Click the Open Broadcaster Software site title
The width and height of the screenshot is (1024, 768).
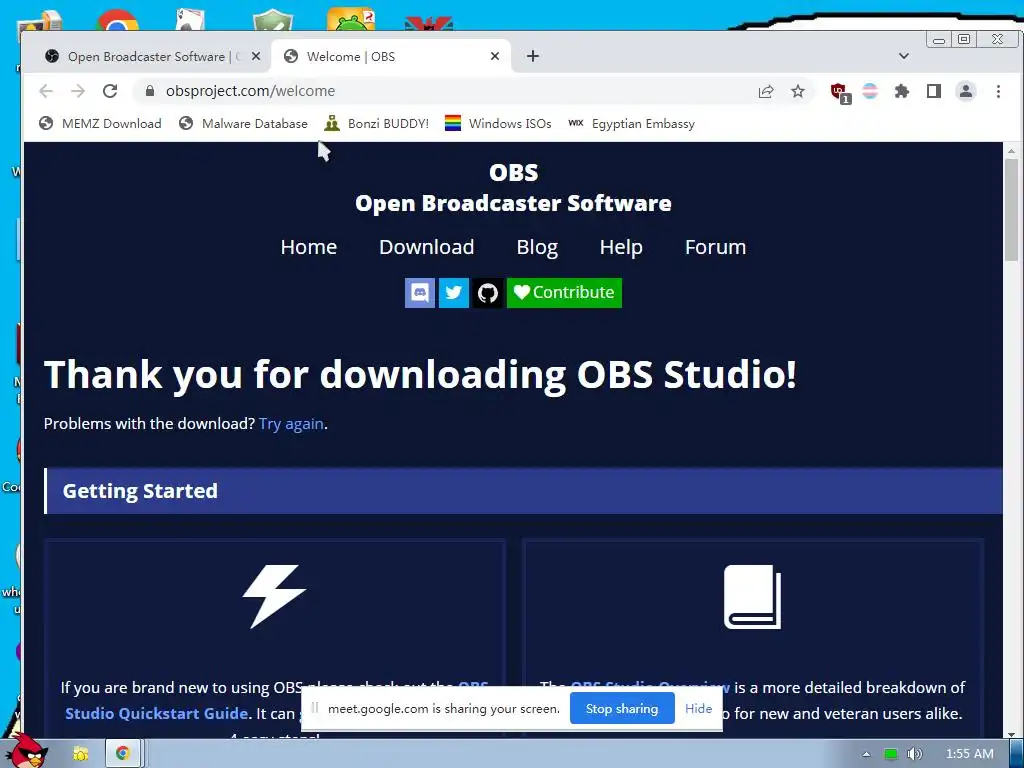(513, 203)
